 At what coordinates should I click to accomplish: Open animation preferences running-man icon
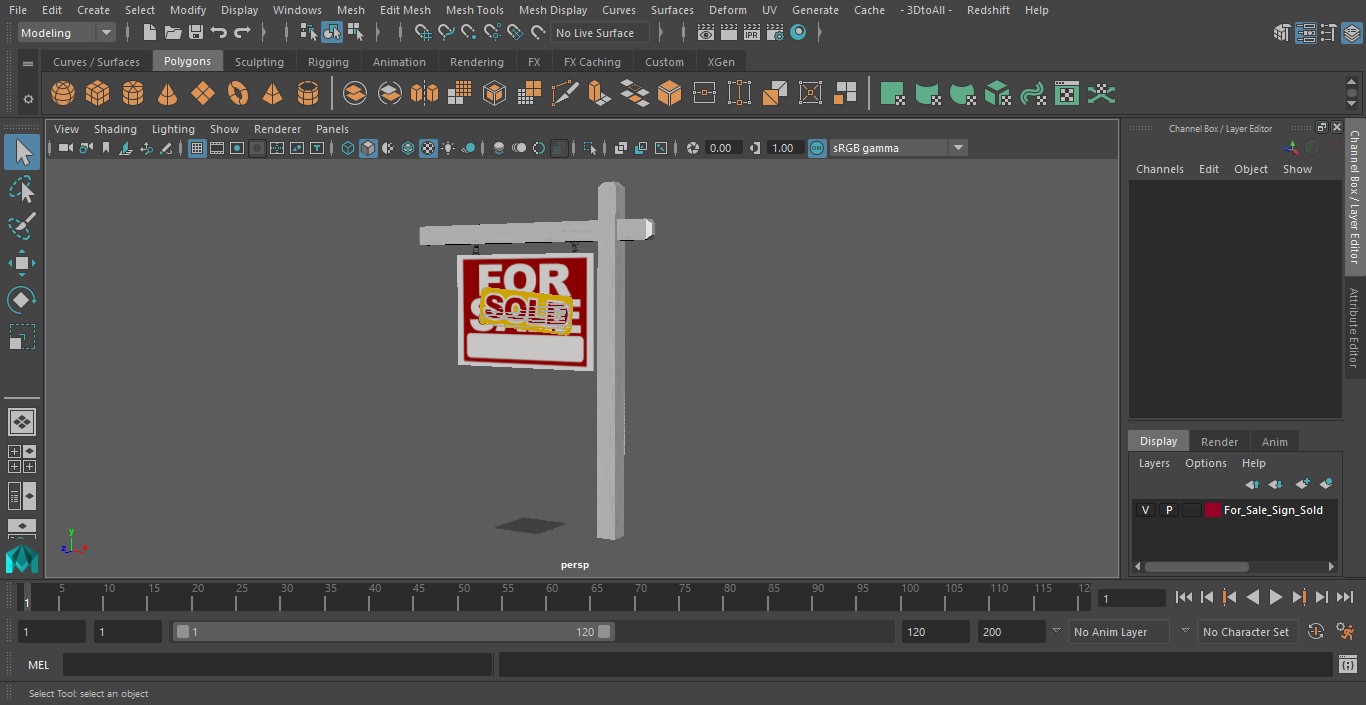(1345, 632)
